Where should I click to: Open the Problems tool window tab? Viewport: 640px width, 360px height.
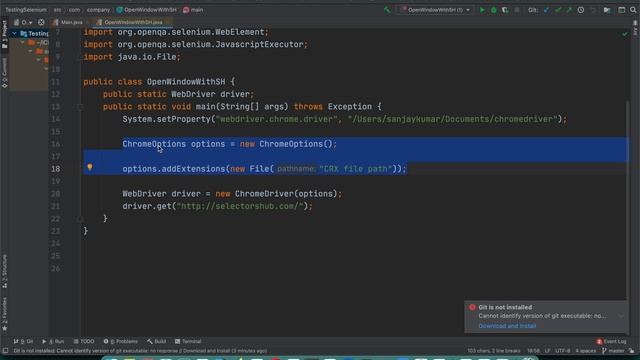pos(120,341)
